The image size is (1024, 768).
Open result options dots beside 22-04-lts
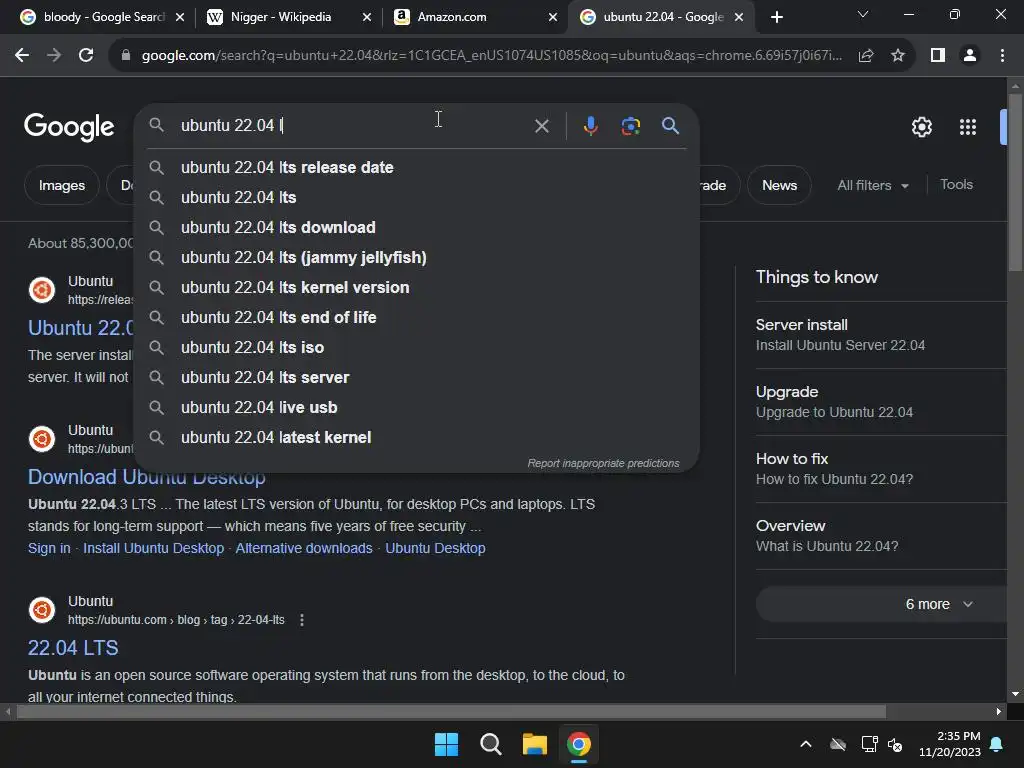(301, 620)
